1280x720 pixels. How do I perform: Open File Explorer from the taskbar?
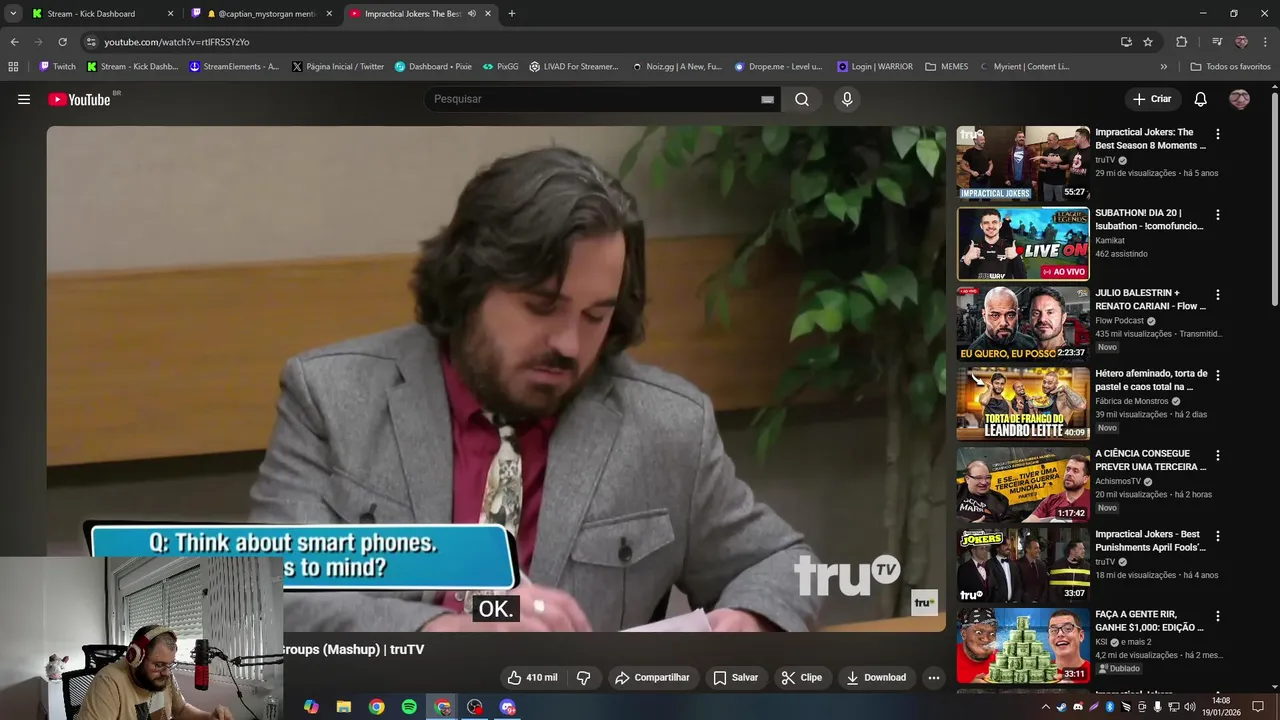tap(344, 707)
